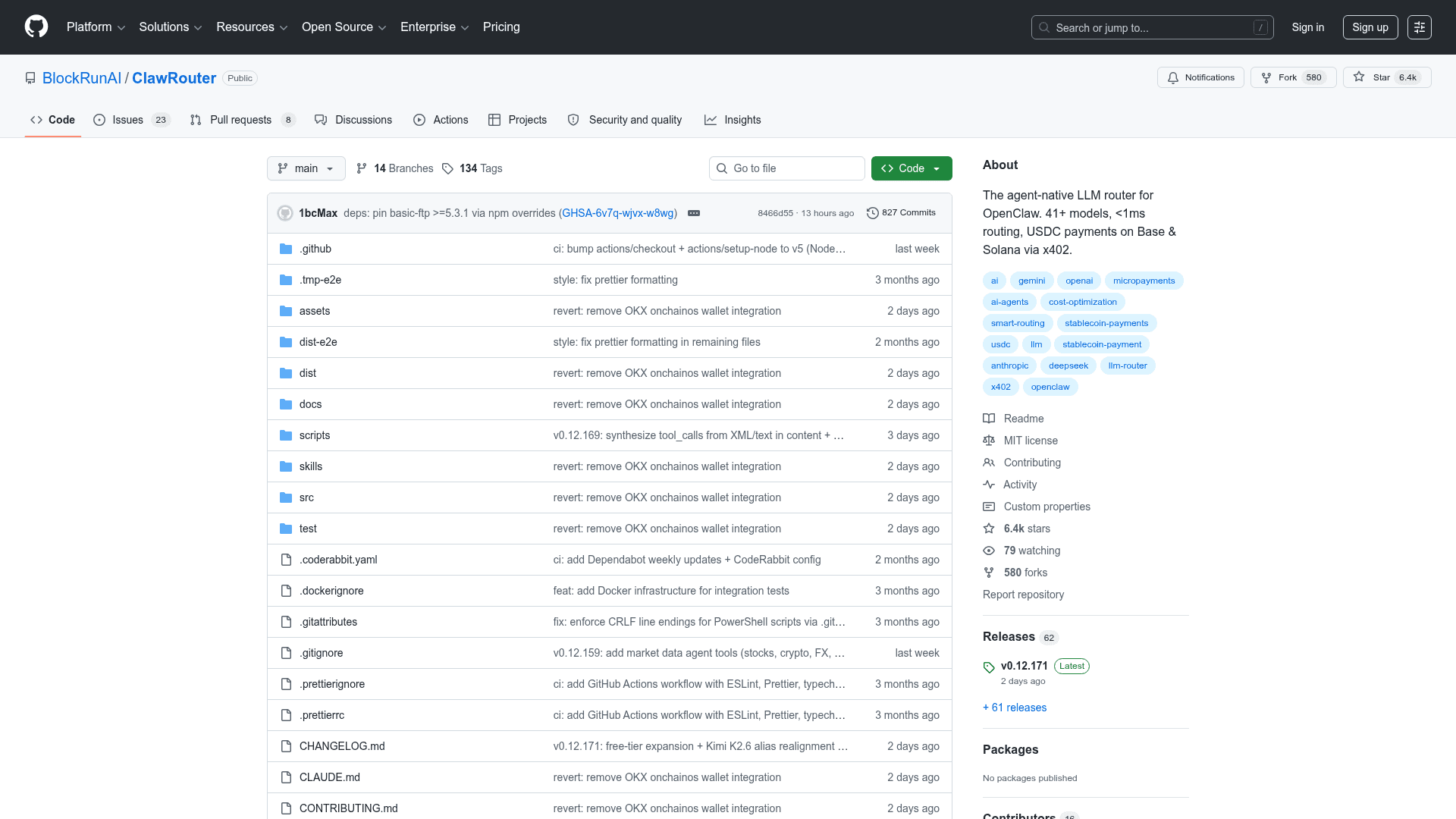Open the assets folder icon
Screen dimensions: 1456x819
[286, 311]
